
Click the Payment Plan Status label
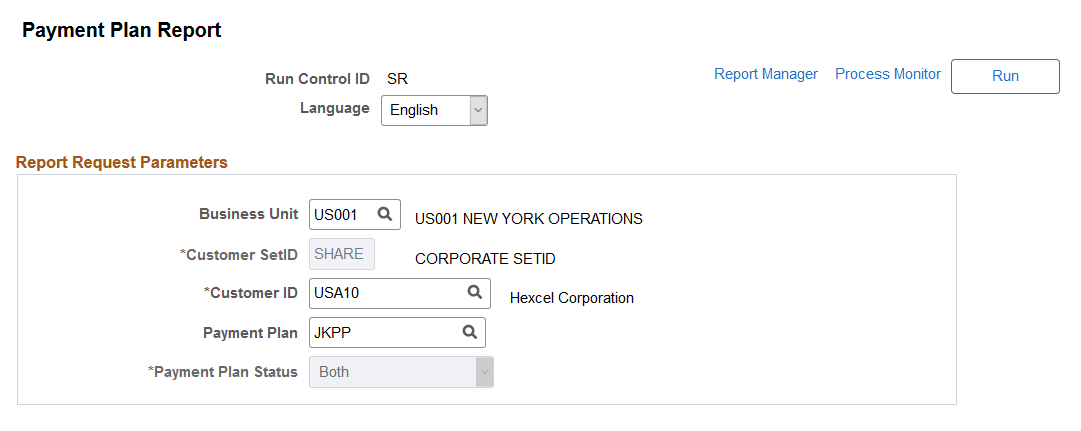coord(224,372)
